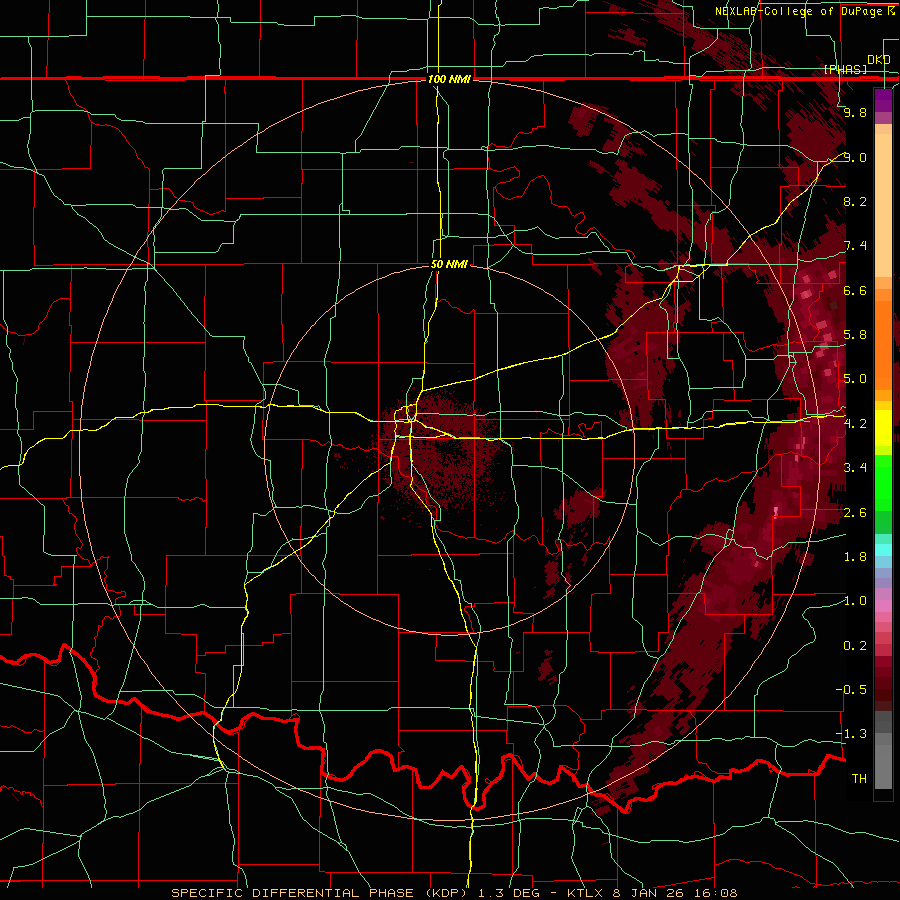The height and width of the screenshot is (900, 900).
Task: Click the purple top segment of color bar
Action: click(x=883, y=100)
